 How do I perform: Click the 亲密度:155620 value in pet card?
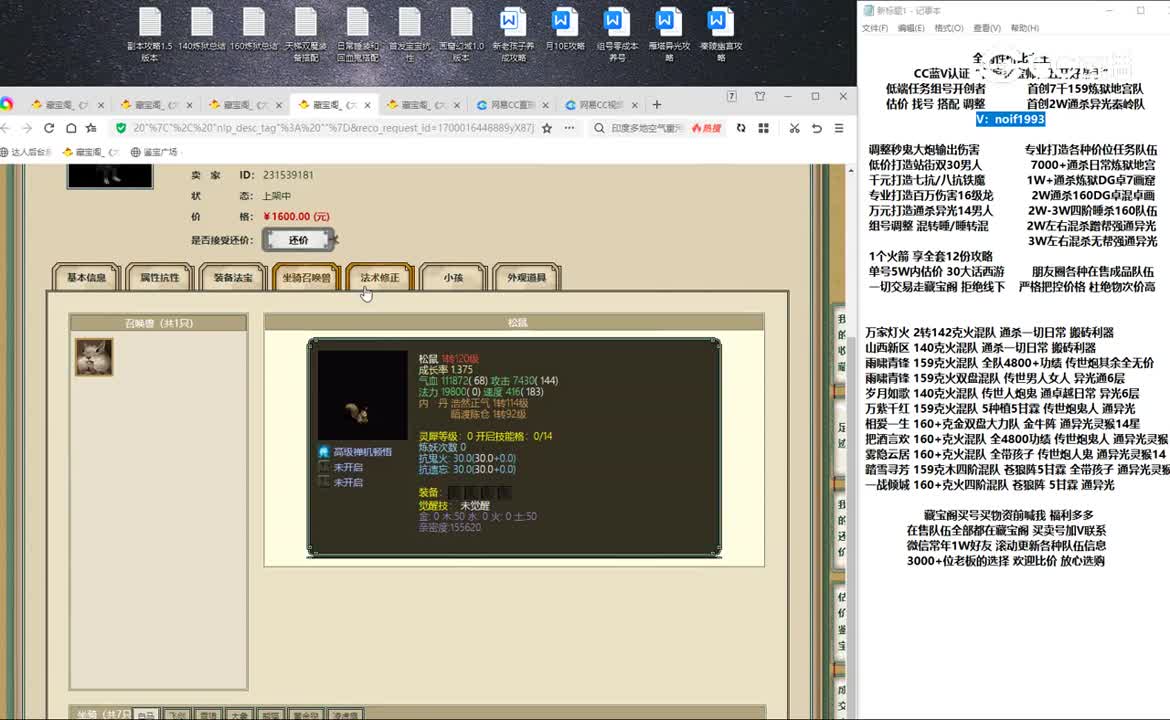click(450, 528)
